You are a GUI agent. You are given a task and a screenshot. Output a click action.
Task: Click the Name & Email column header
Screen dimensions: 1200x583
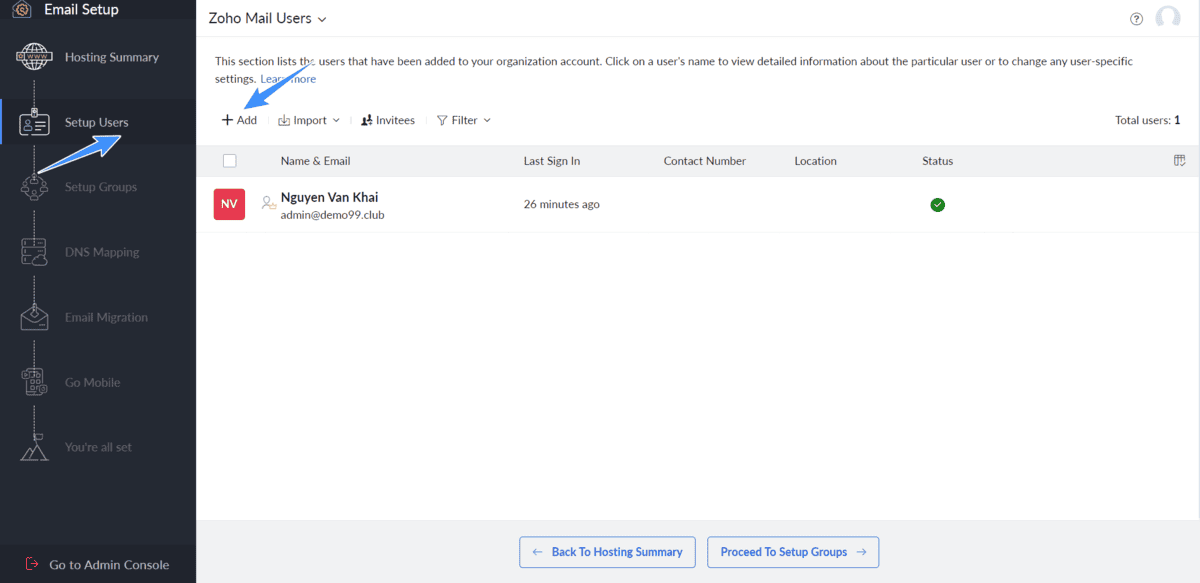(315, 161)
